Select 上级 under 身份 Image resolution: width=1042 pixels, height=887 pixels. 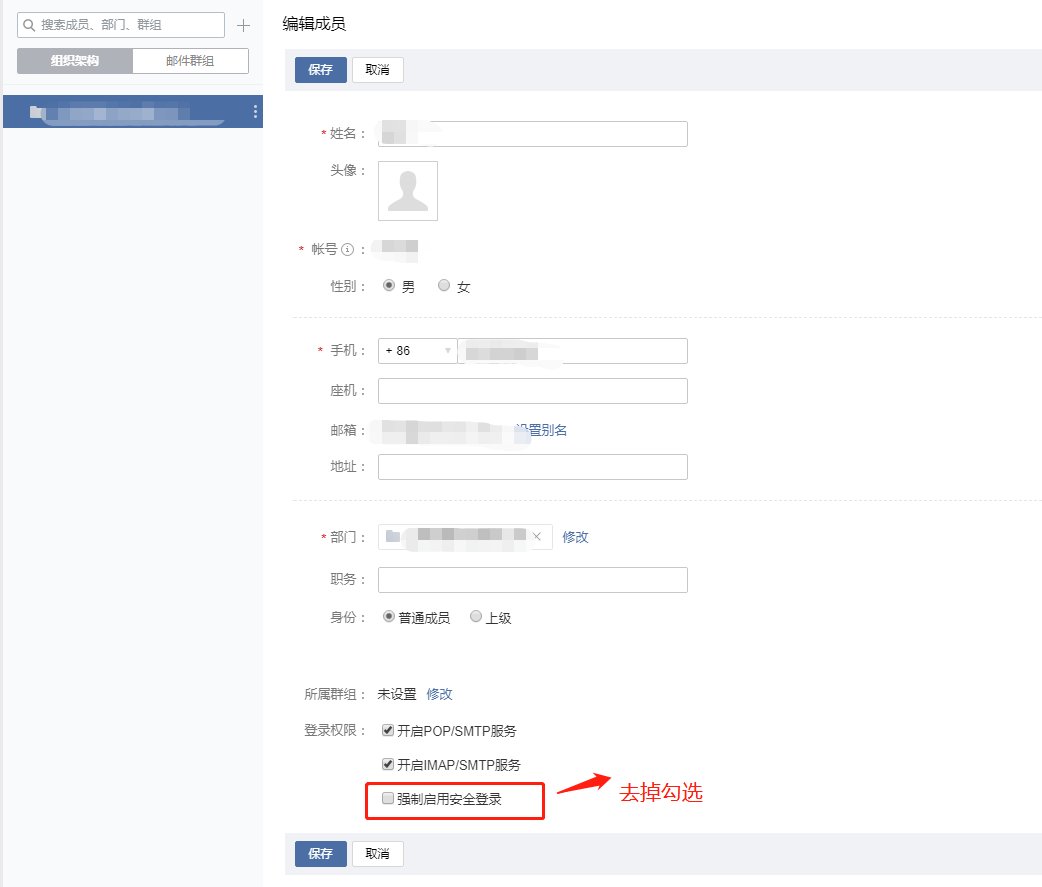coord(476,617)
